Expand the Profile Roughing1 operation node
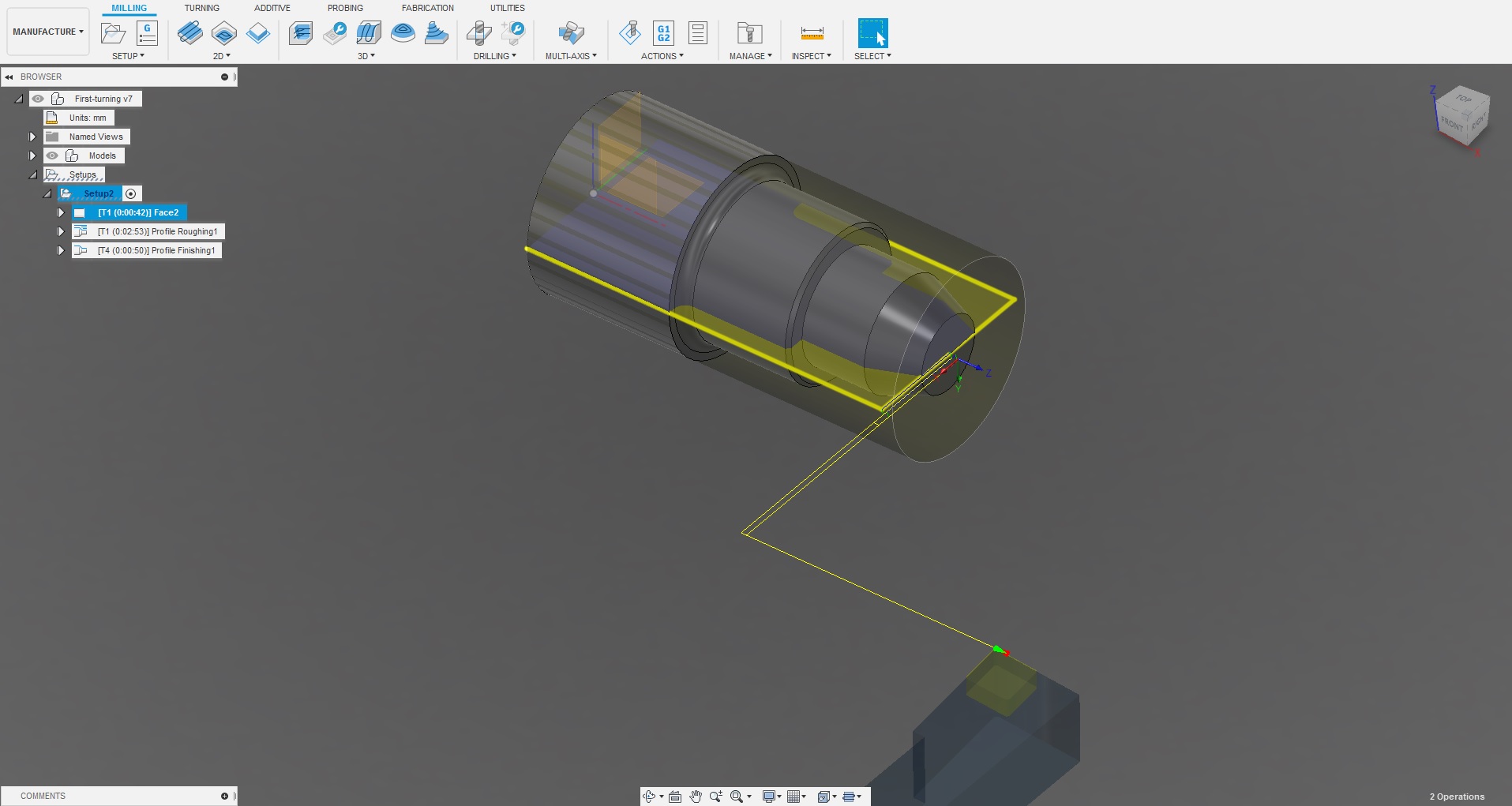The height and width of the screenshot is (806, 1512). pyautogui.click(x=61, y=231)
